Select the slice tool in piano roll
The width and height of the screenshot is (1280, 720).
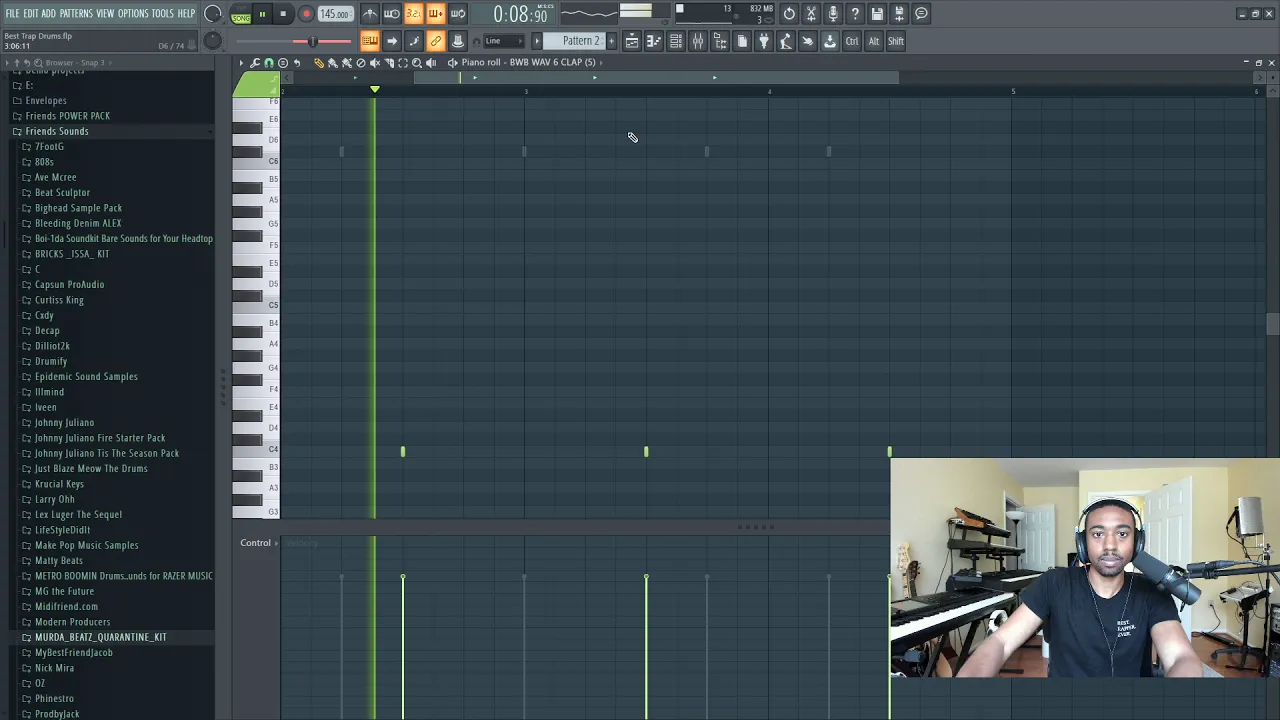pos(389,62)
